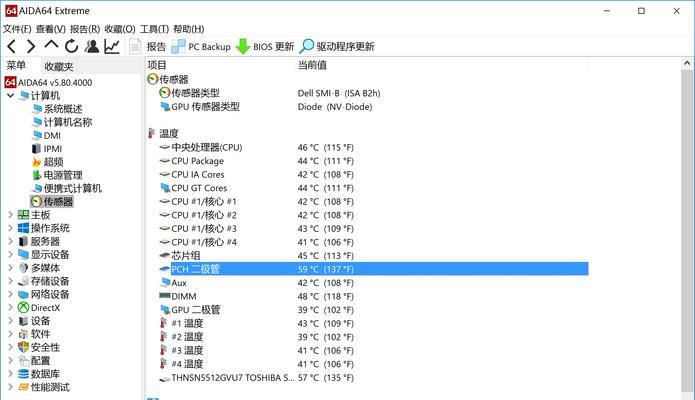Viewport: 695px width, 400px height.
Task: Select the 芯片组 chipset row
Action: tap(374, 255)
